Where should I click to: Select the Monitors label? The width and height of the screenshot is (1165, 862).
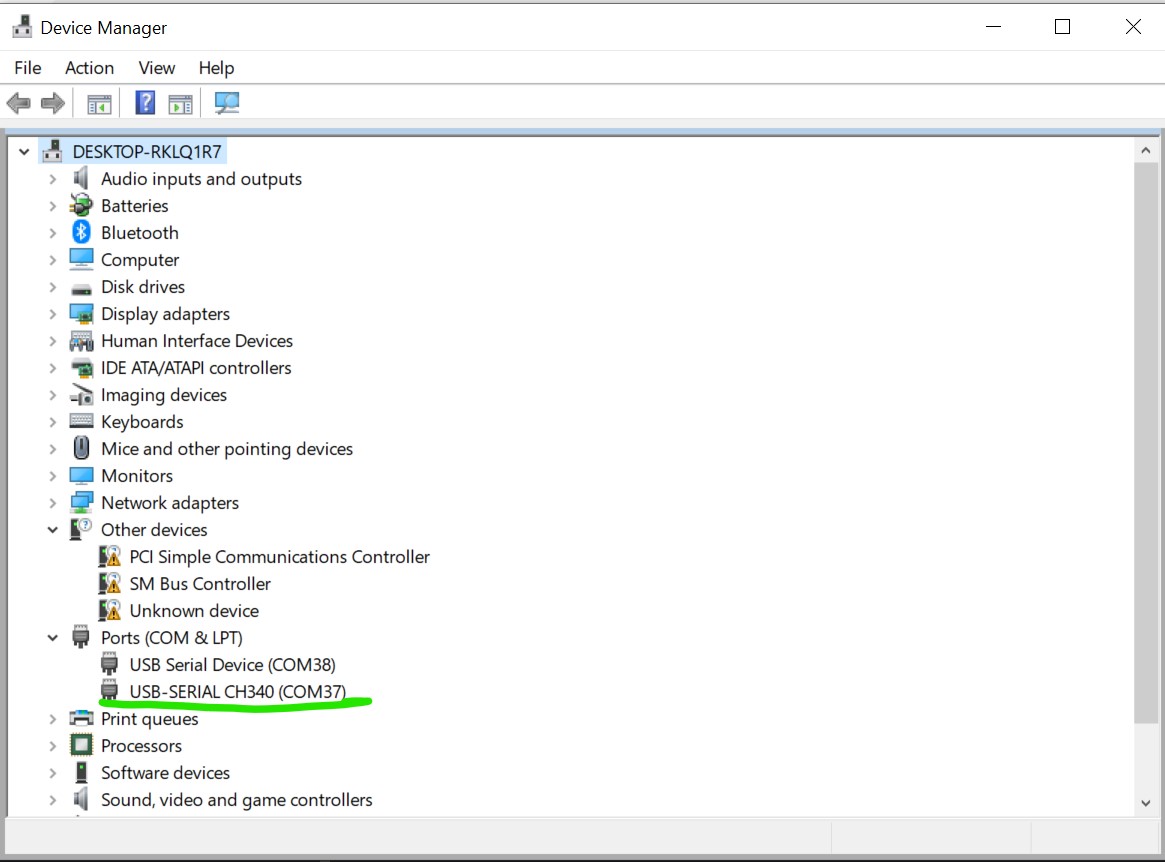point(137,476)
